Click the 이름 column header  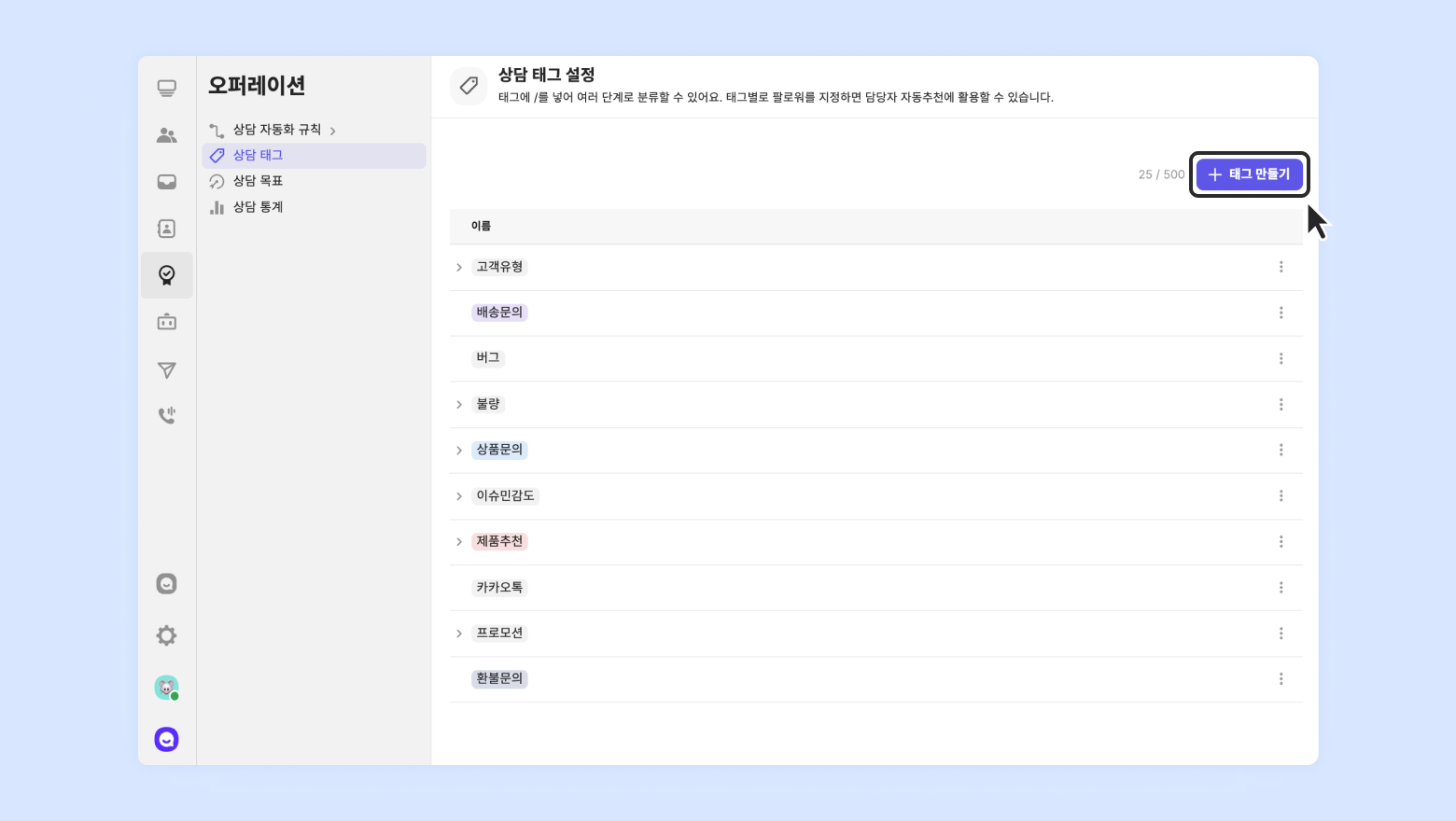481,226
